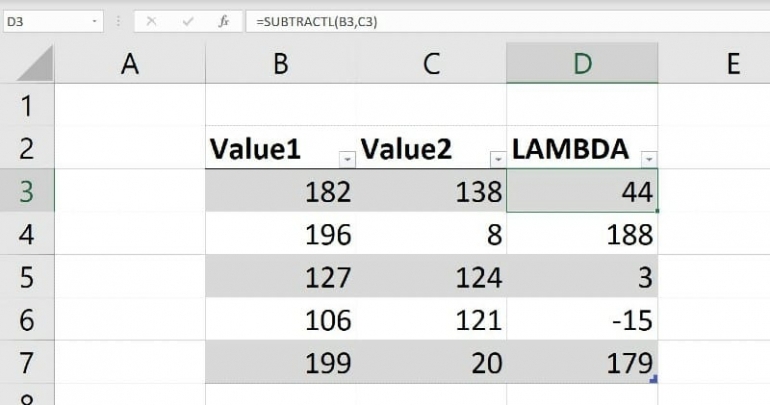Expand the Name Box dropdown arrow
Screen dimensions: 770x405
[96, 21]
